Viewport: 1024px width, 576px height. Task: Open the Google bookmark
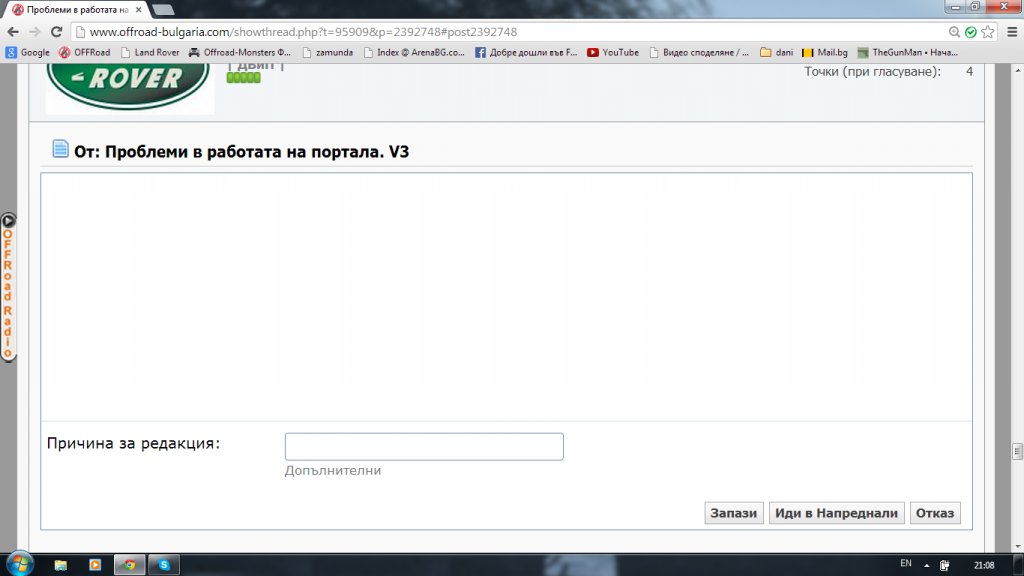pos(28,52)
